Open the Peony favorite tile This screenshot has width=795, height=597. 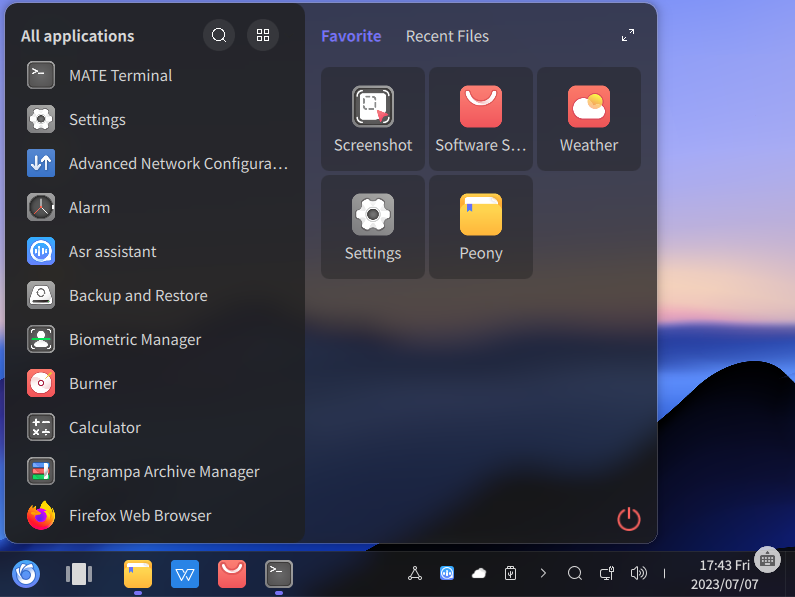coord(481,227)
